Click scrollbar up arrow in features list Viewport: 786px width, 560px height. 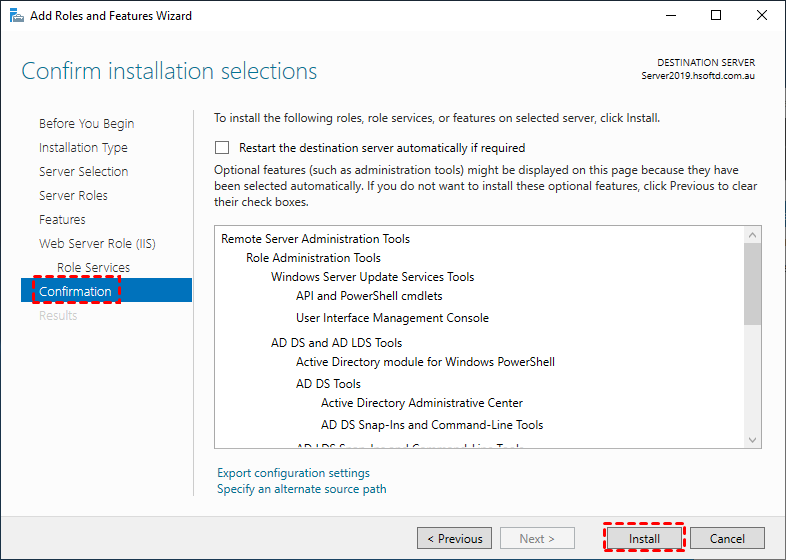[753, 234]
